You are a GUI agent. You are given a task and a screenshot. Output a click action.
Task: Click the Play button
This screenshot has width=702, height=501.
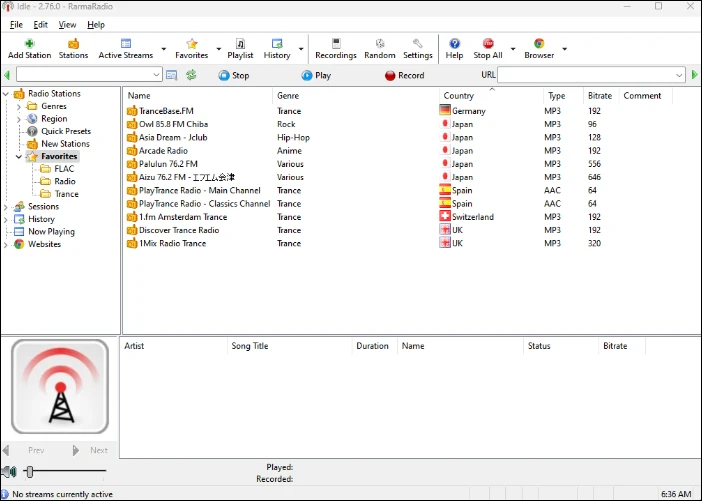(x=316, y=75)
